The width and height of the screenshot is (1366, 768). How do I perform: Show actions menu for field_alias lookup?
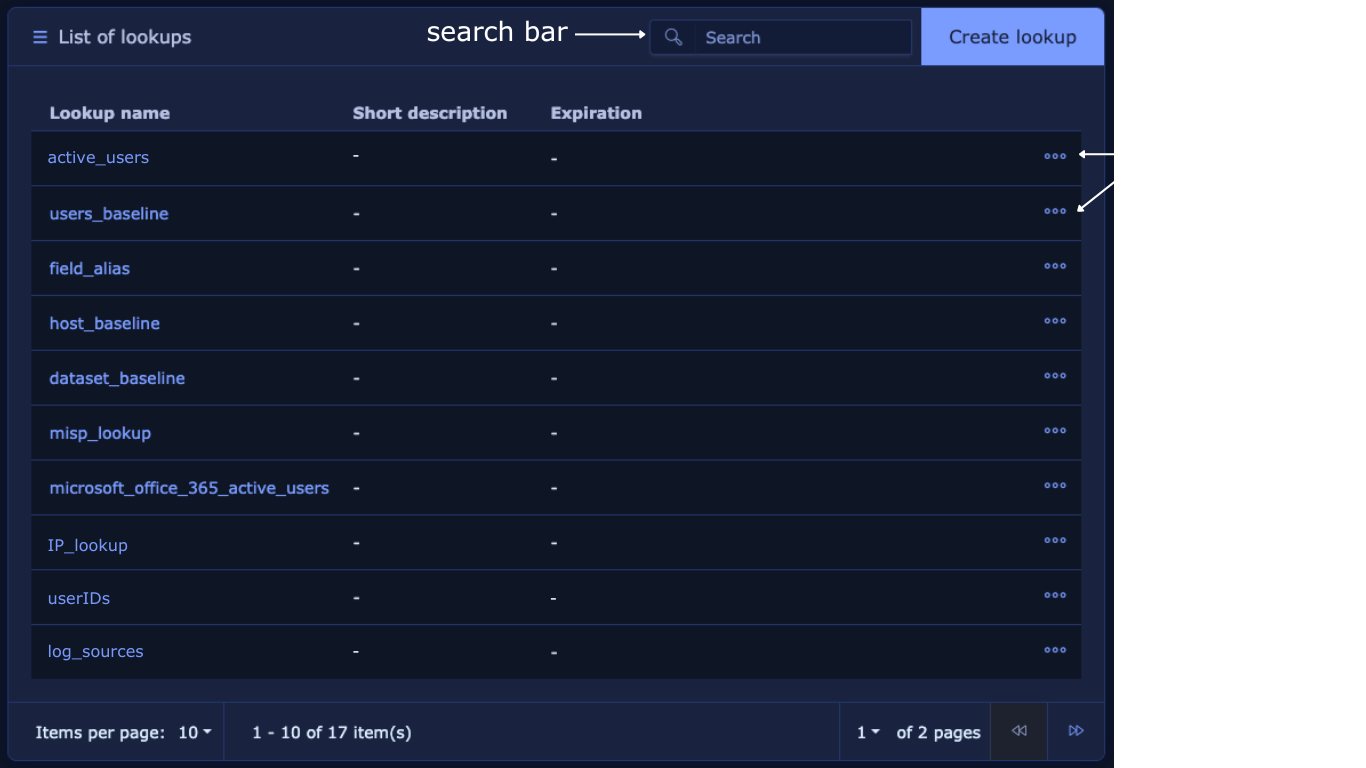point(1054,267)
